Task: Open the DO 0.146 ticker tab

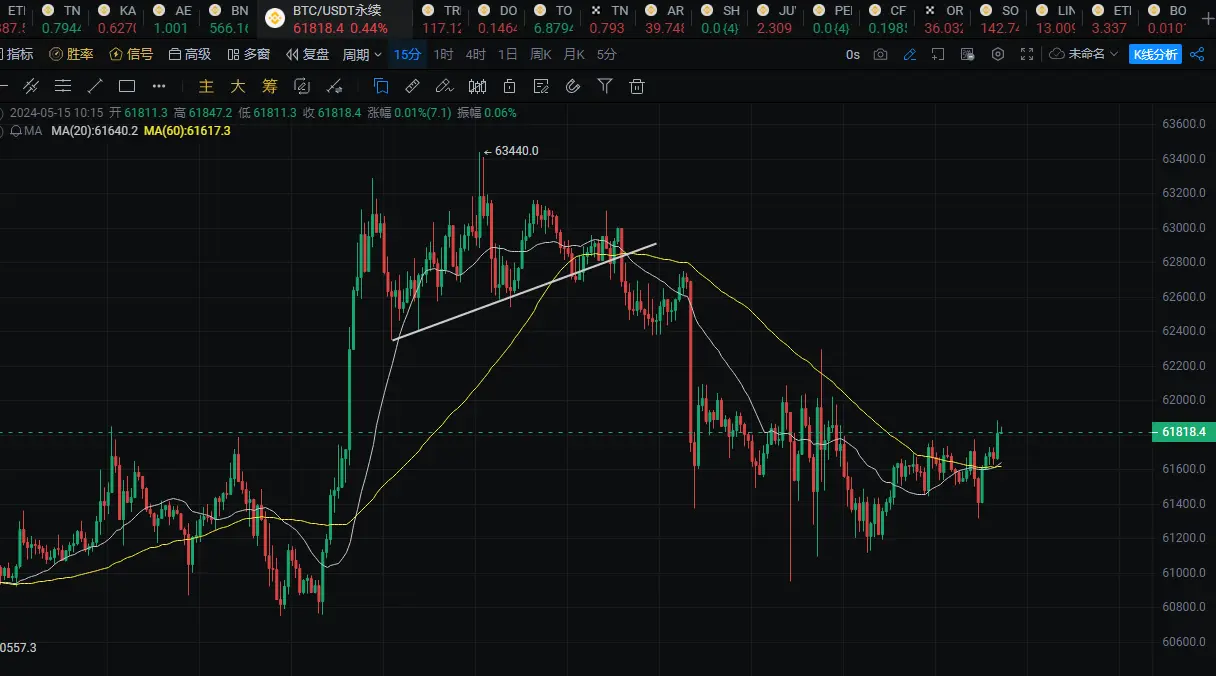Action: (x=499, y=18)
